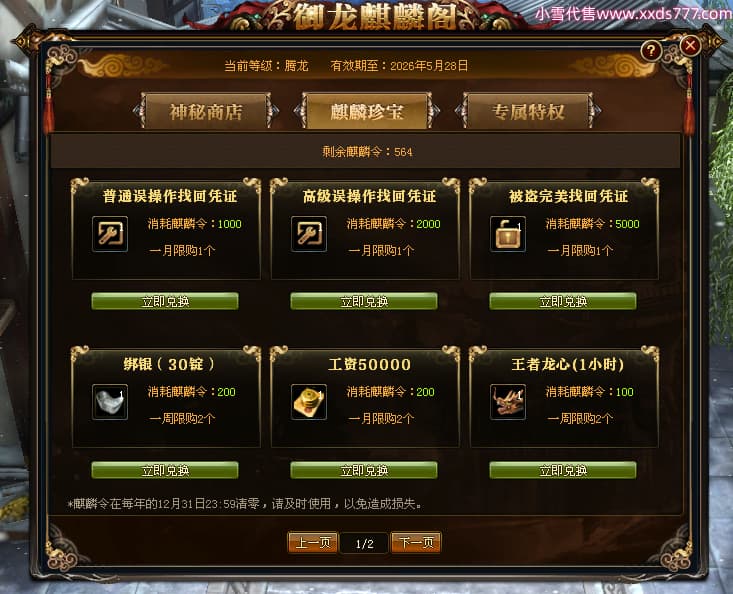Click the 王者龙心 dragon heart icon
Screen dimensions: 733x594
point(508,402)
